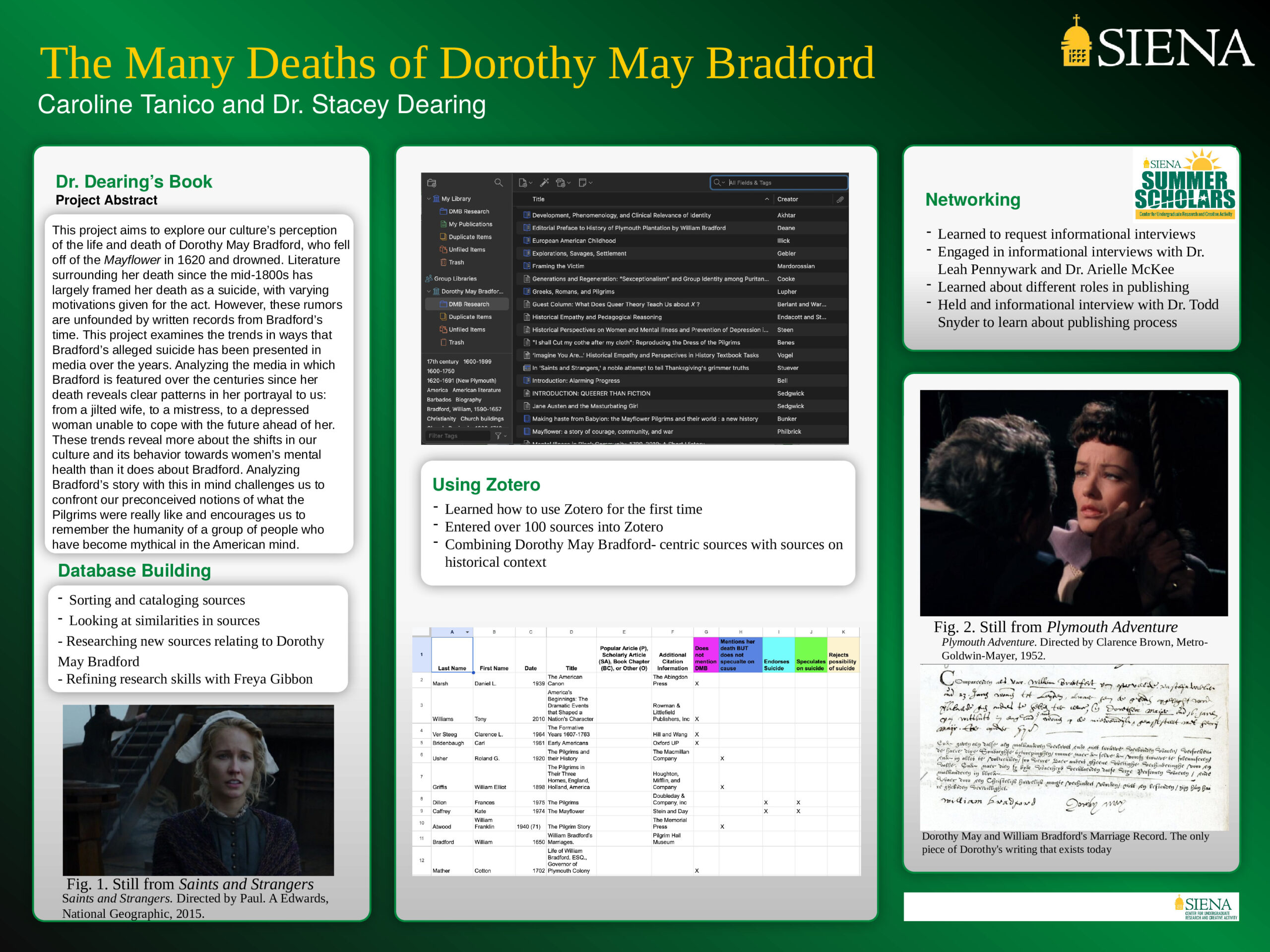Click the 17th century tag
This screenshot has width=1270, height=952.
pos(443,361)
